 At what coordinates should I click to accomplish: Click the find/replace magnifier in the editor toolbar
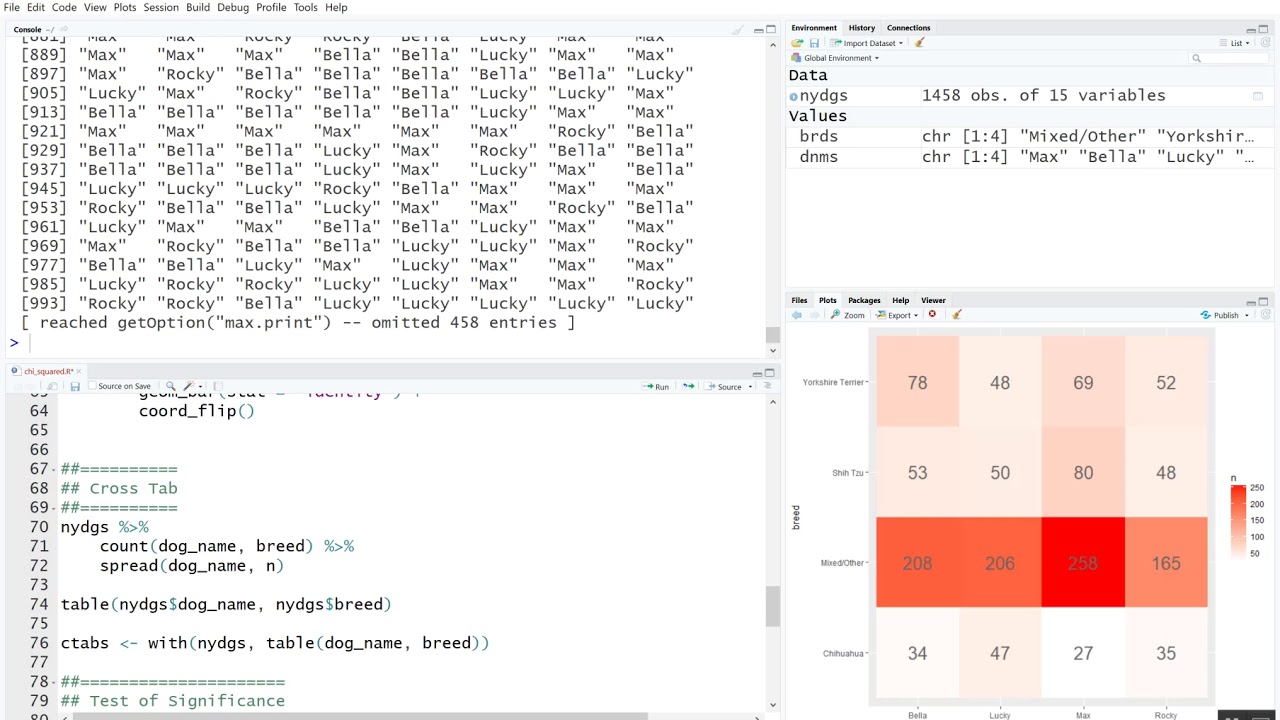(170, 386)
